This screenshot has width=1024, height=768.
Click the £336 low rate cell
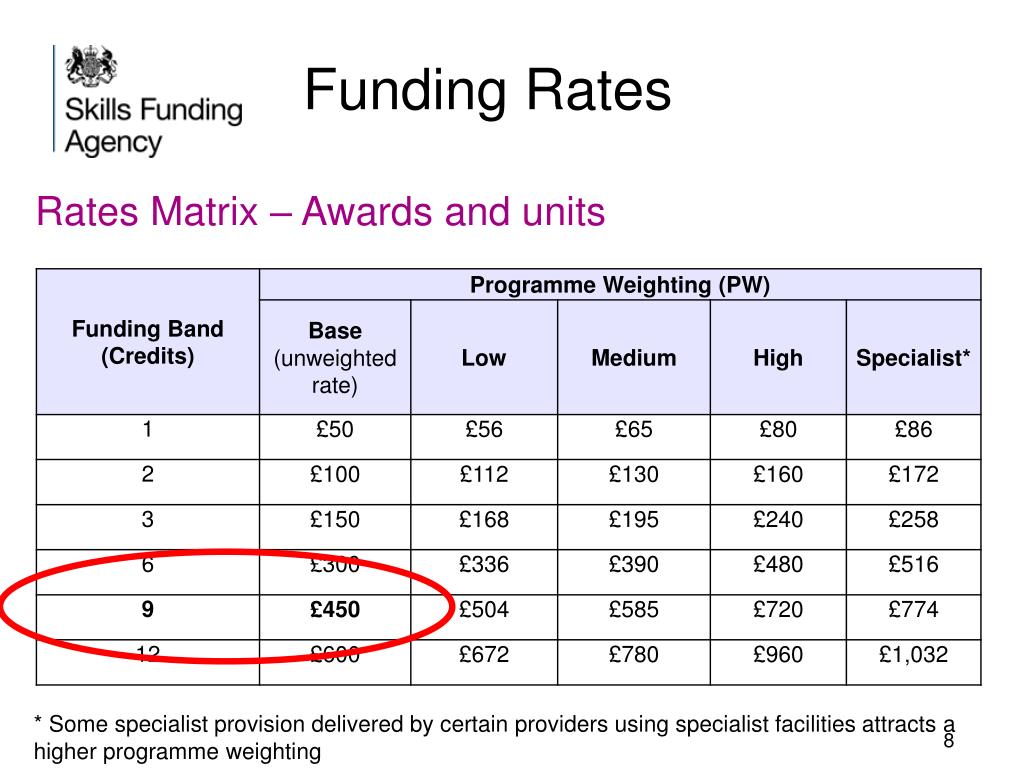tap(484, 565)
